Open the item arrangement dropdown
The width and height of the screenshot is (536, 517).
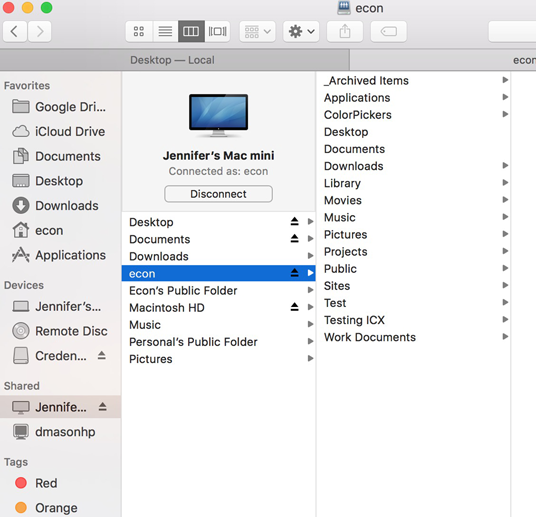257,31
